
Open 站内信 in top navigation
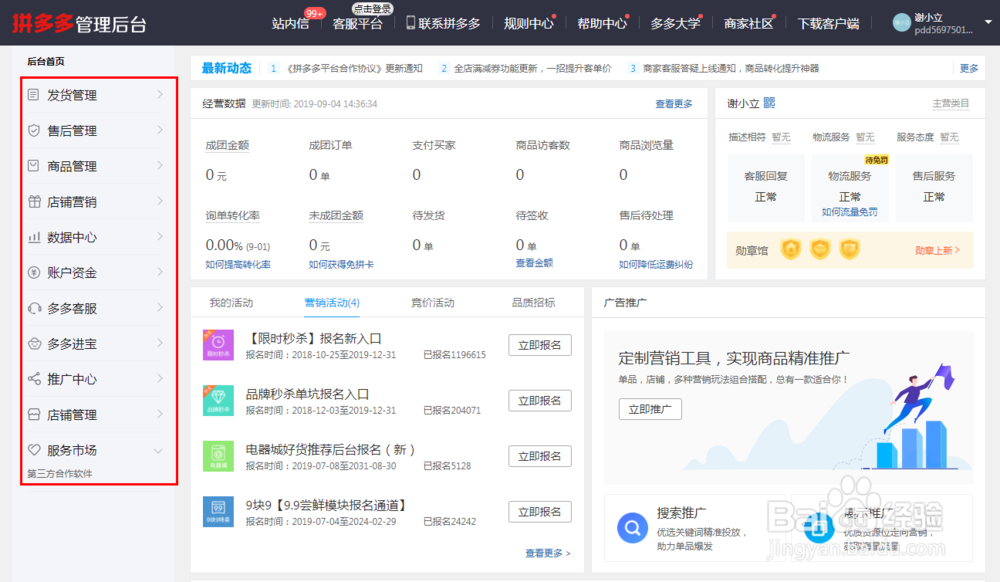pyautogui.click(x=290, y=24)
